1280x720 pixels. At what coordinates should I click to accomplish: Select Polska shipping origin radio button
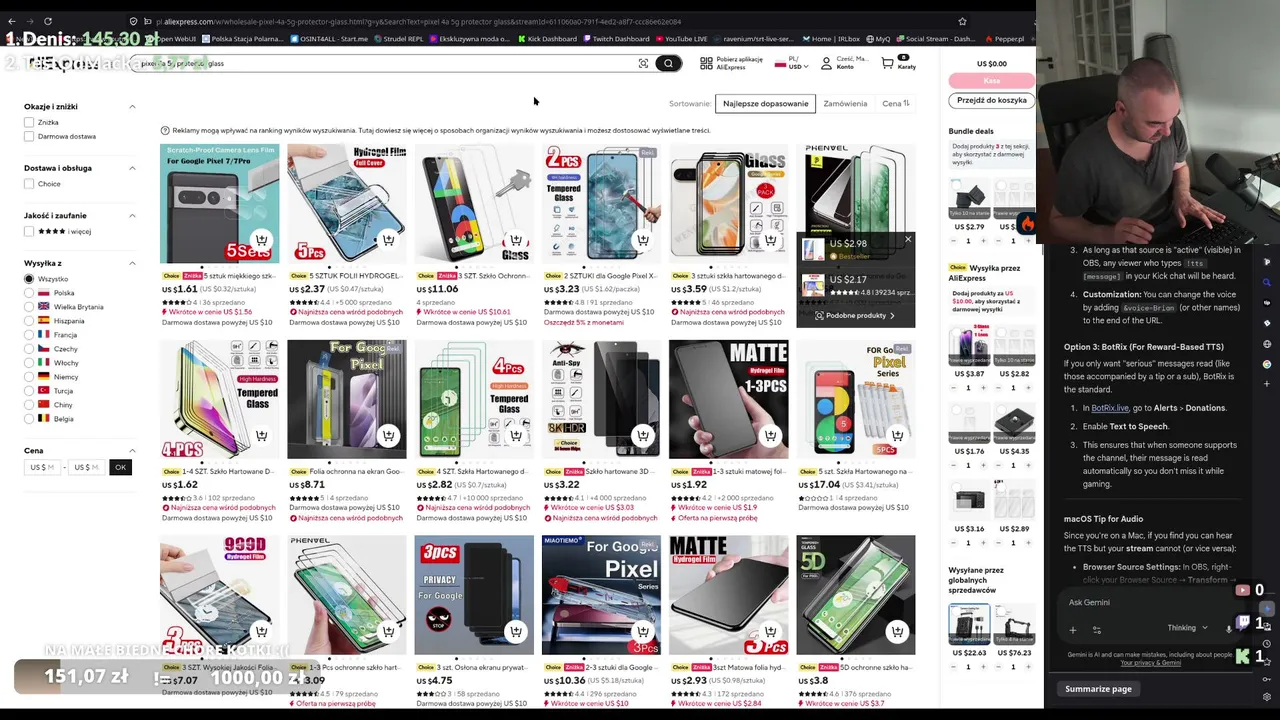pyautogui.click(x=29, y=293)
